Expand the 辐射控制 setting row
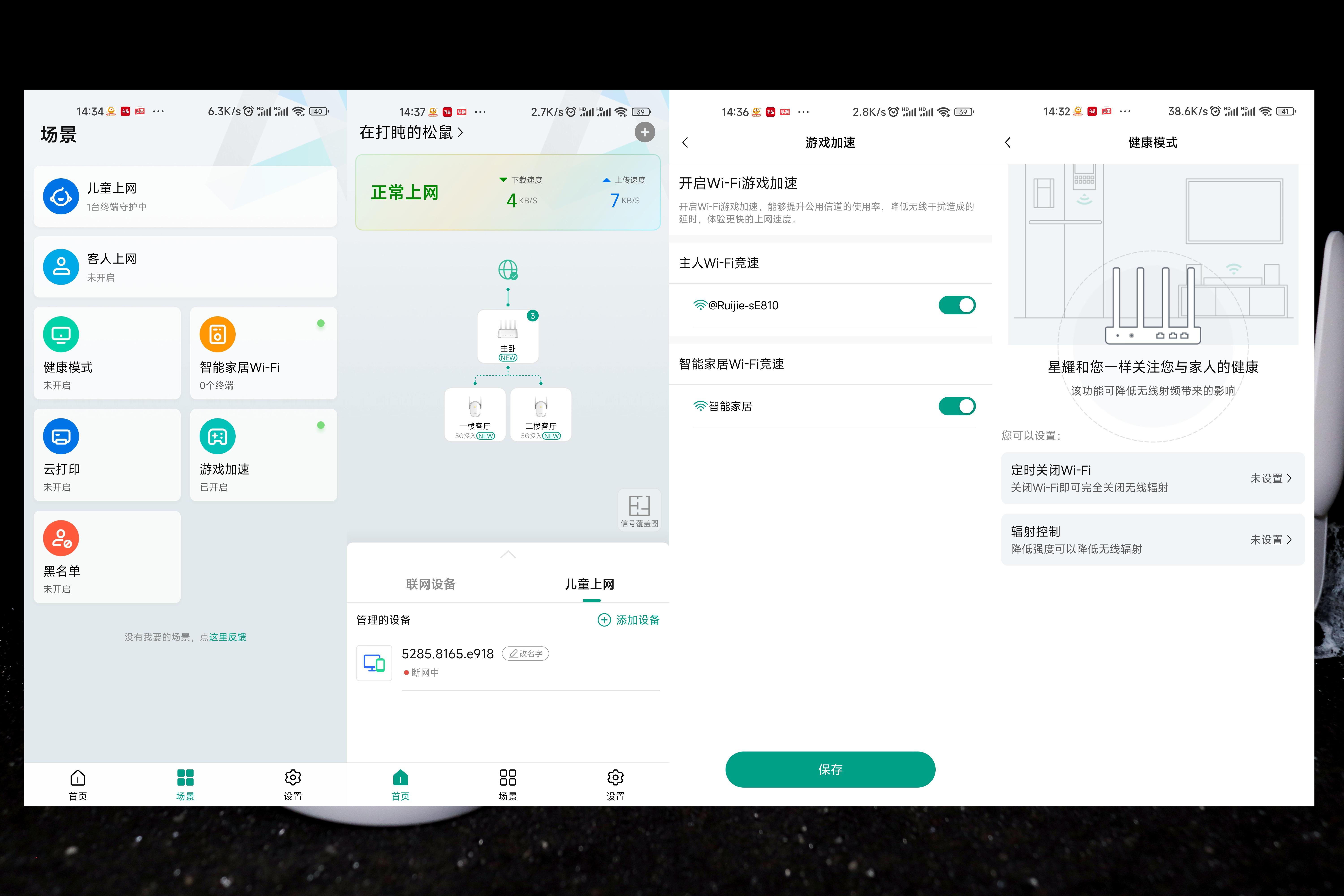Viewport: 1344px width, 896px height. tap(1152, 539)
